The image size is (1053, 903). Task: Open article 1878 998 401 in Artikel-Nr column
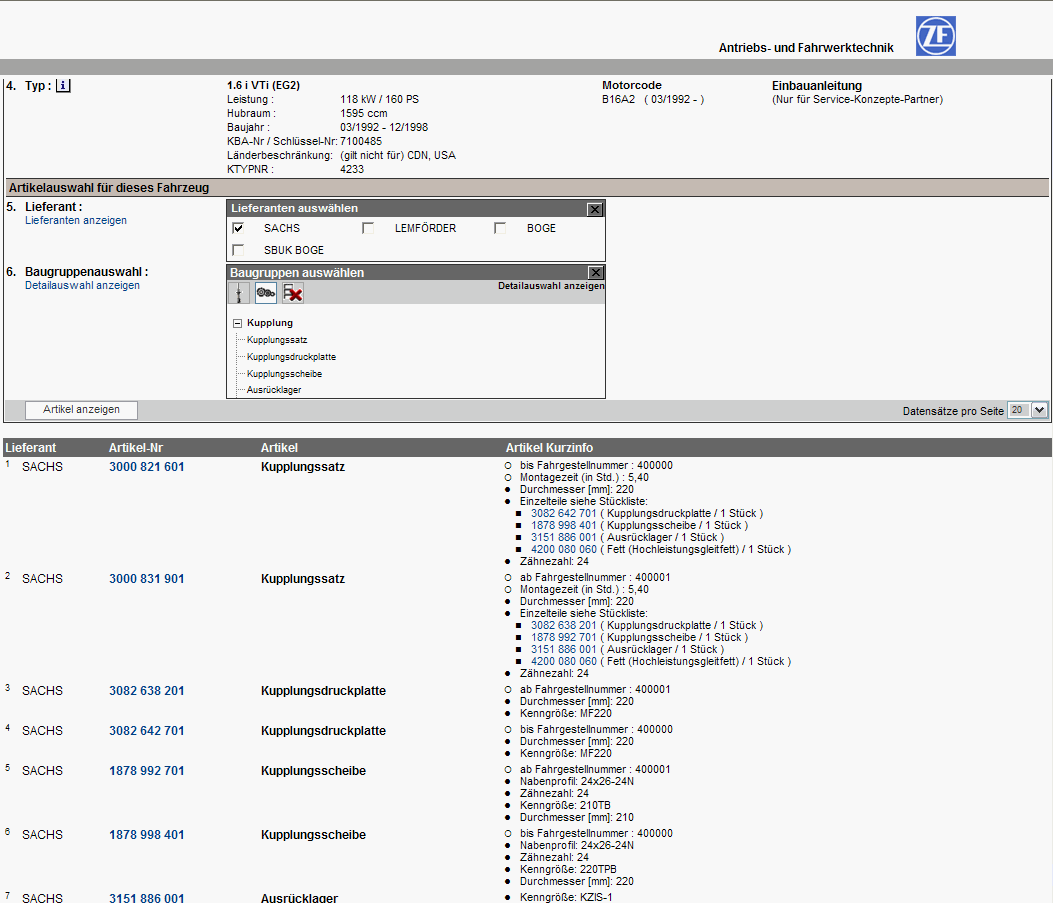pos(146,835)
